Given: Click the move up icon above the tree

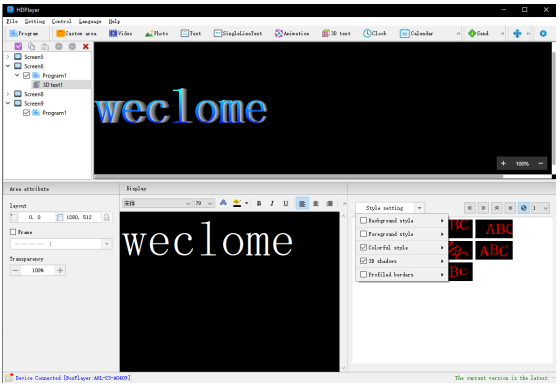Looking at the screenshot, I should (x=59, y=46).
